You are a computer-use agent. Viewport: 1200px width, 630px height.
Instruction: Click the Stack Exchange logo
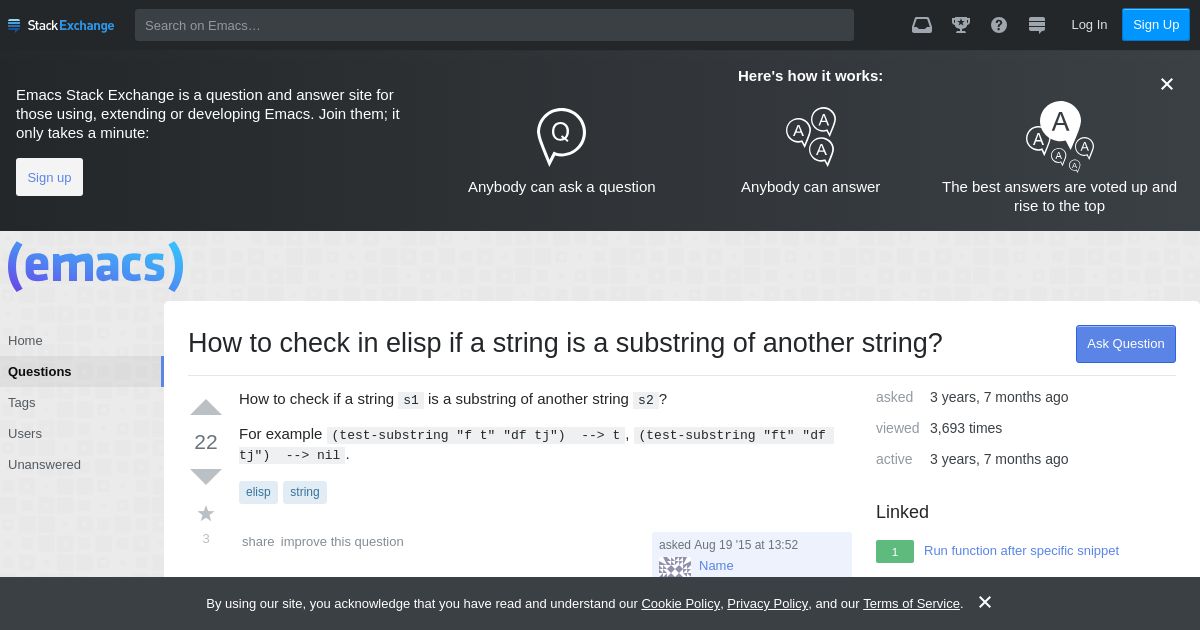pos(61,25)
